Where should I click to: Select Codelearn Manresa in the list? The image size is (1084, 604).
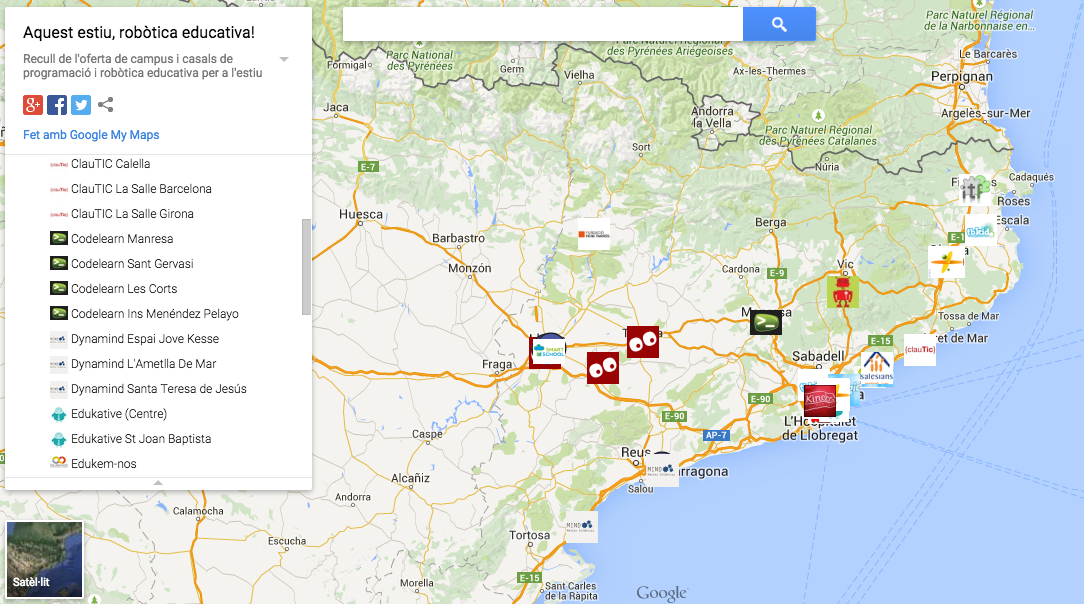click(x=122, y=238)
